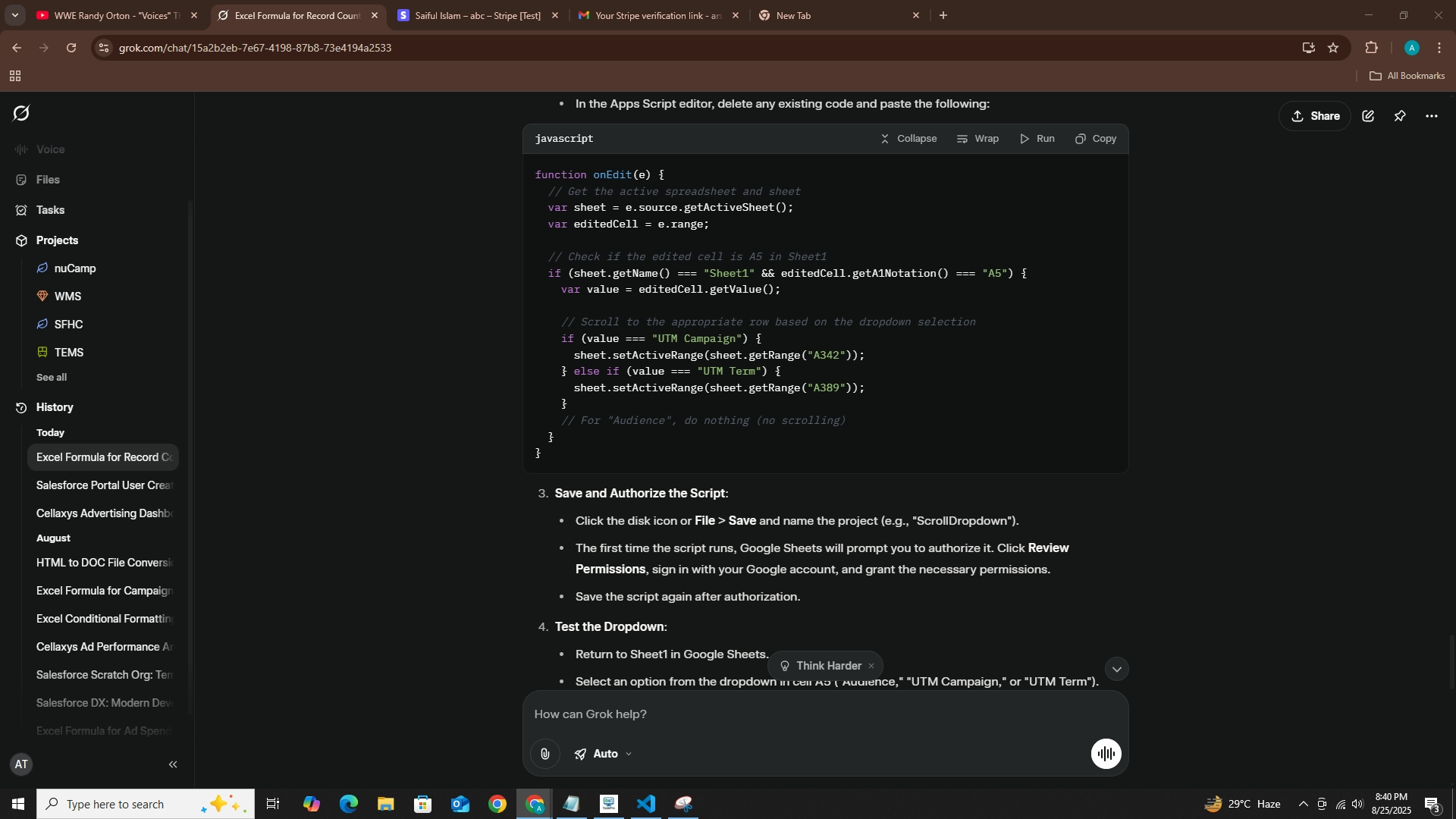Image resolution: width=1456 pixels, height=819 pixels.
Task: Bookmark page with star icon
Action: coord(1333,48)
